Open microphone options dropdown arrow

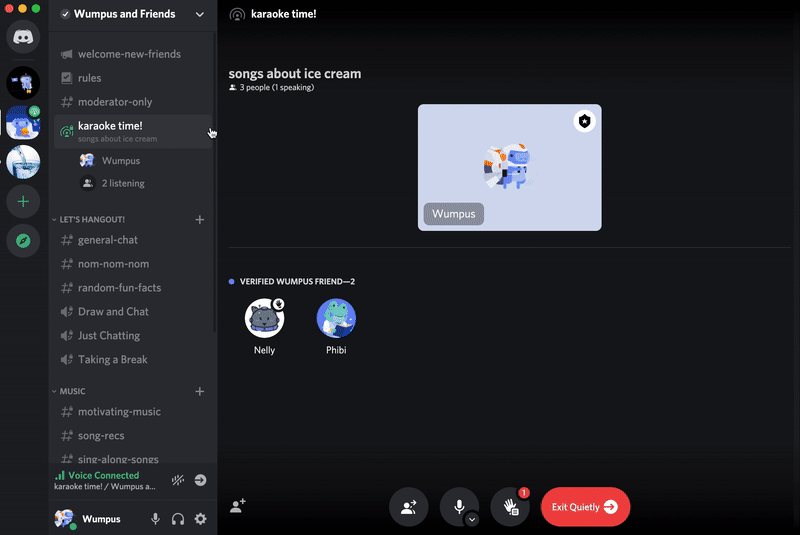(472, 520)
